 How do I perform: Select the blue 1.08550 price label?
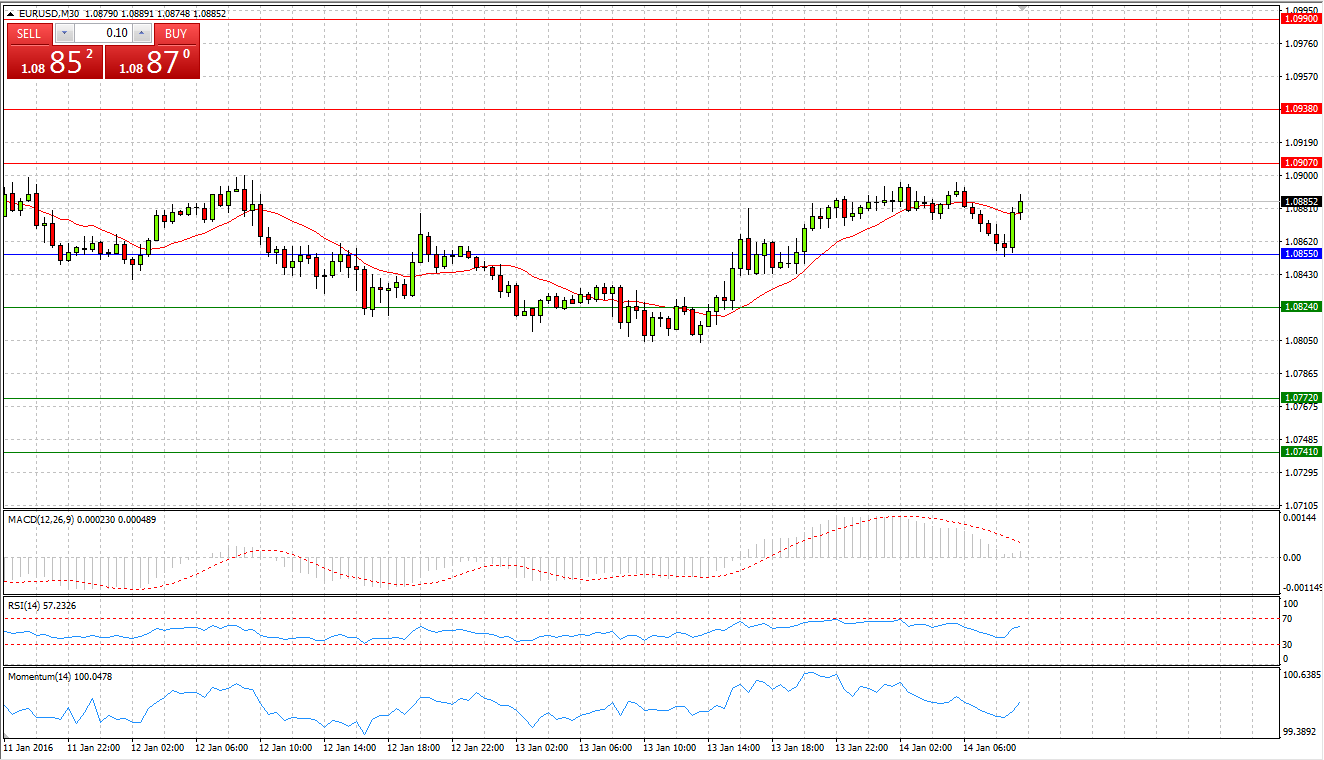(x=1301, y=254)
